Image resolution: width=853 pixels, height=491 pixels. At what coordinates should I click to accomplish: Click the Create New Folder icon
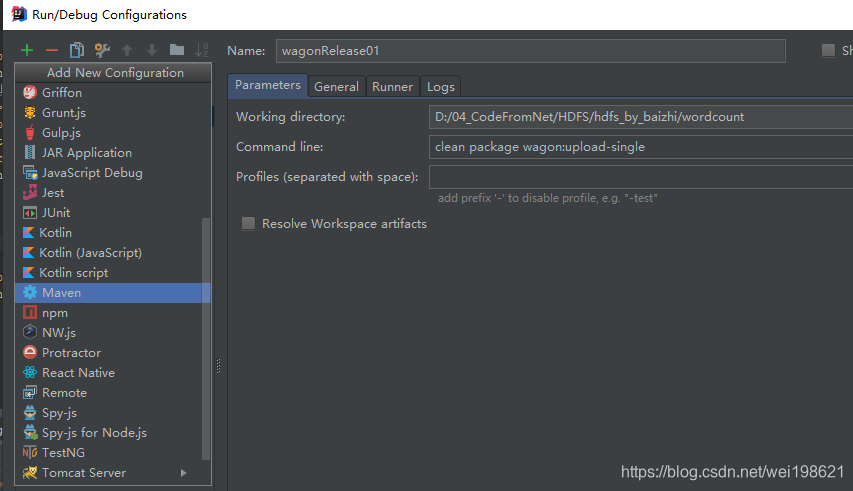[177, 50]
